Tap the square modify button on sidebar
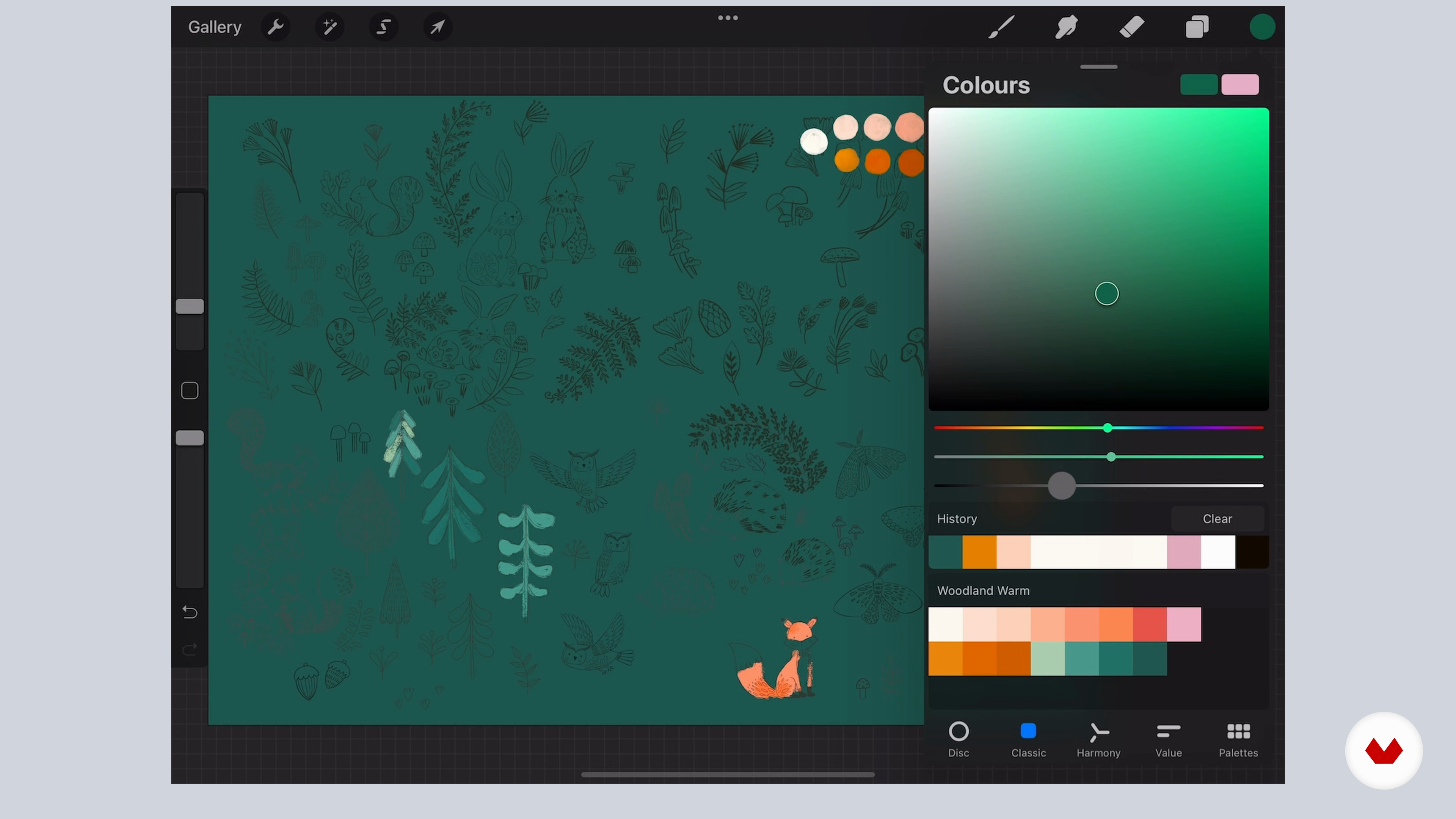Screen dimensions: 1456x819 point(189,391)
